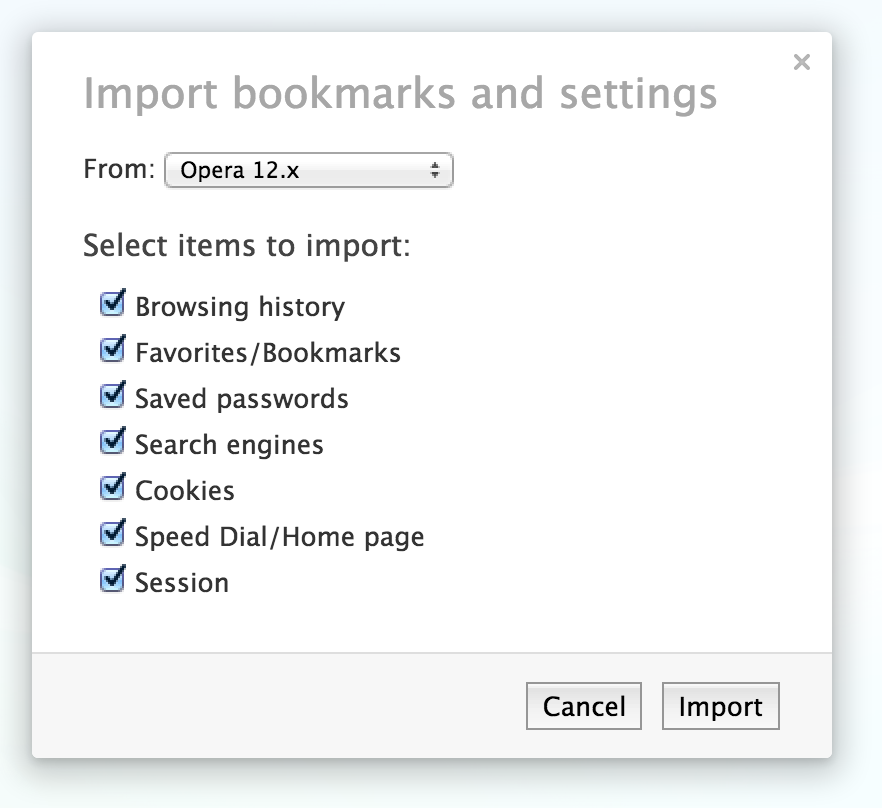Click the arrows on Opera 12.x selector
Screen dimensions: 882x808
(435, 171)
